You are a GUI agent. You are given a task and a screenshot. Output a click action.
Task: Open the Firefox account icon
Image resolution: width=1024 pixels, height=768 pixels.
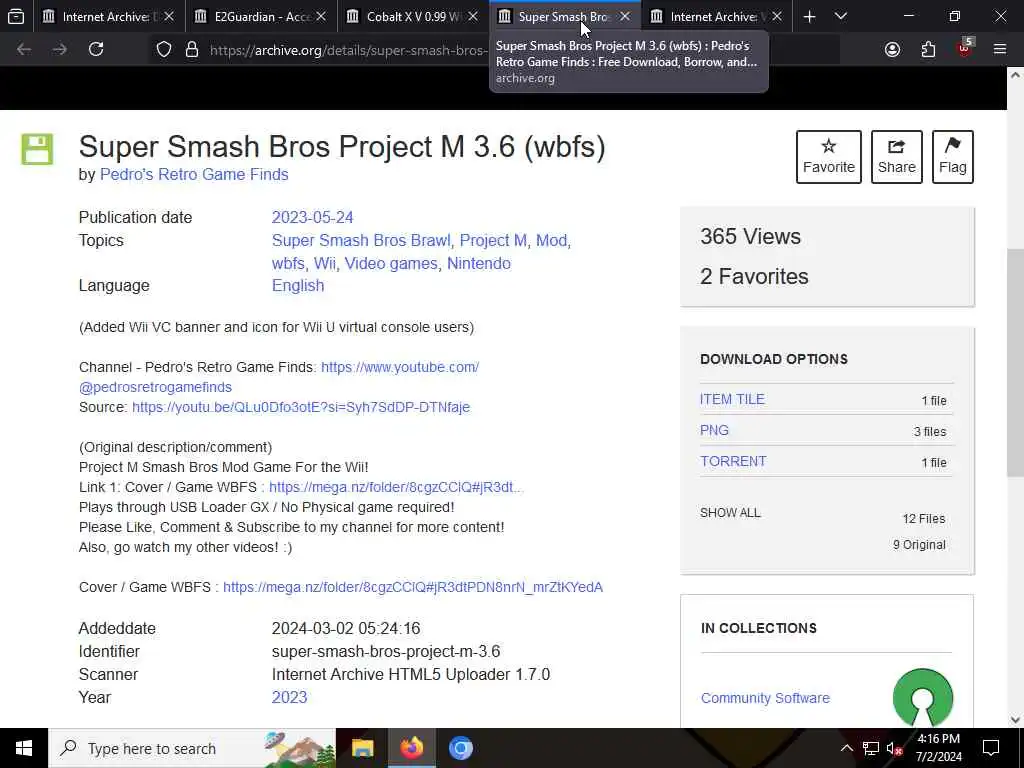click(x=892, y=50)
